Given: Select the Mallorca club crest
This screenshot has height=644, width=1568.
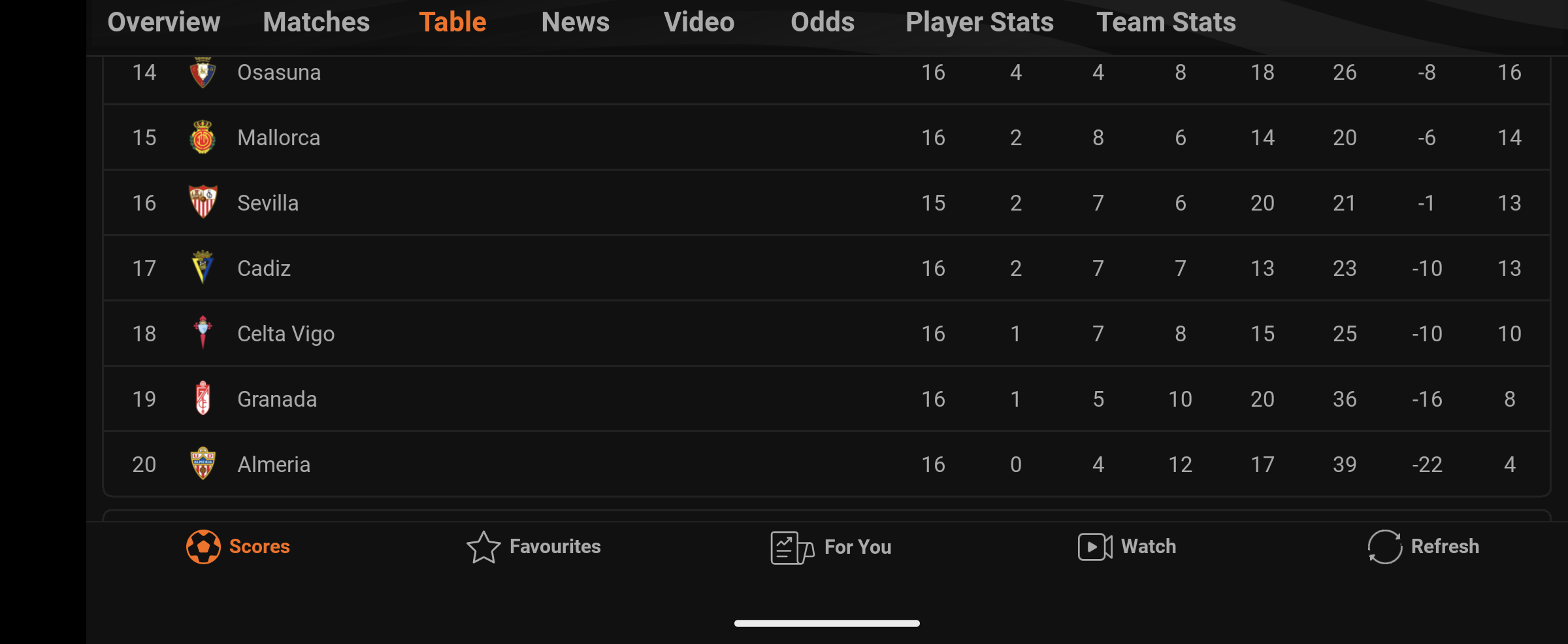Looking at the screenshot, I should [x=203, y=137].
